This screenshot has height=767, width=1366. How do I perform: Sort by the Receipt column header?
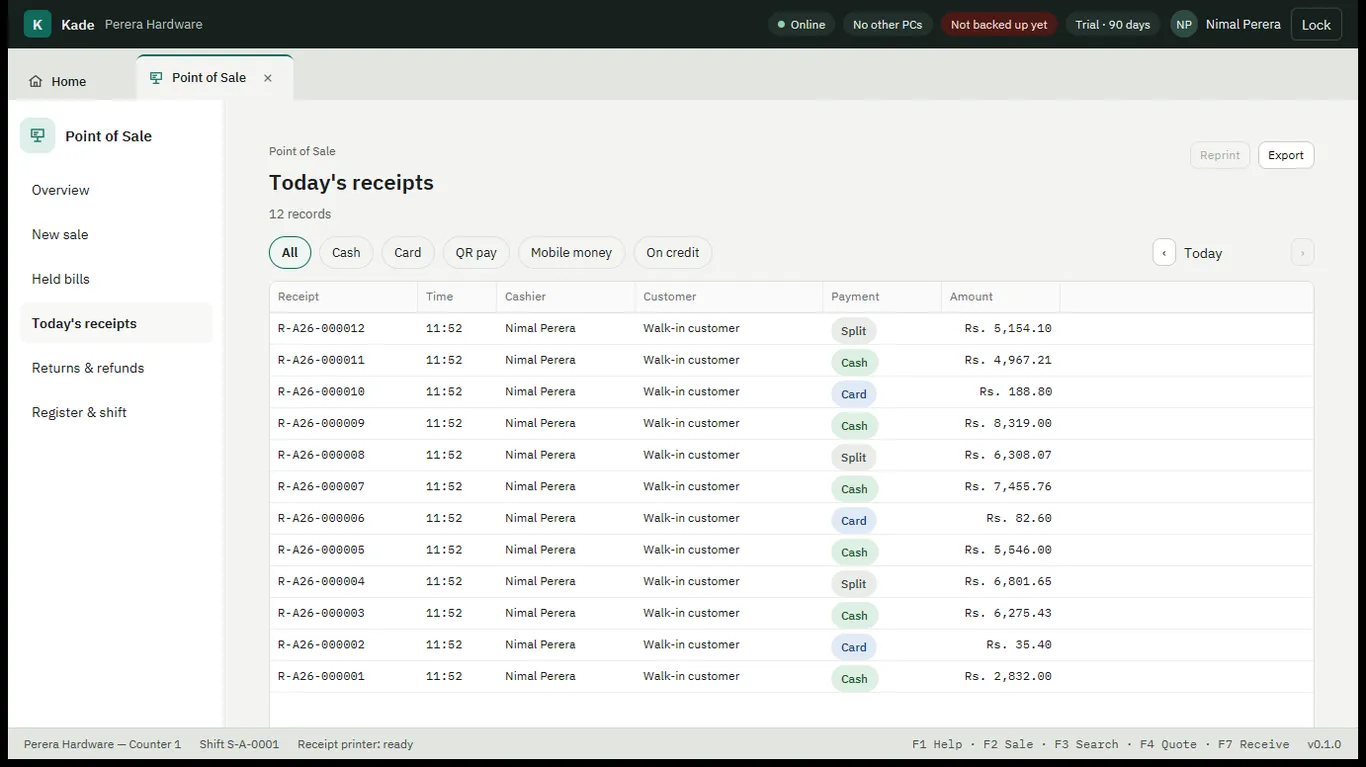(x=343, y=297)
